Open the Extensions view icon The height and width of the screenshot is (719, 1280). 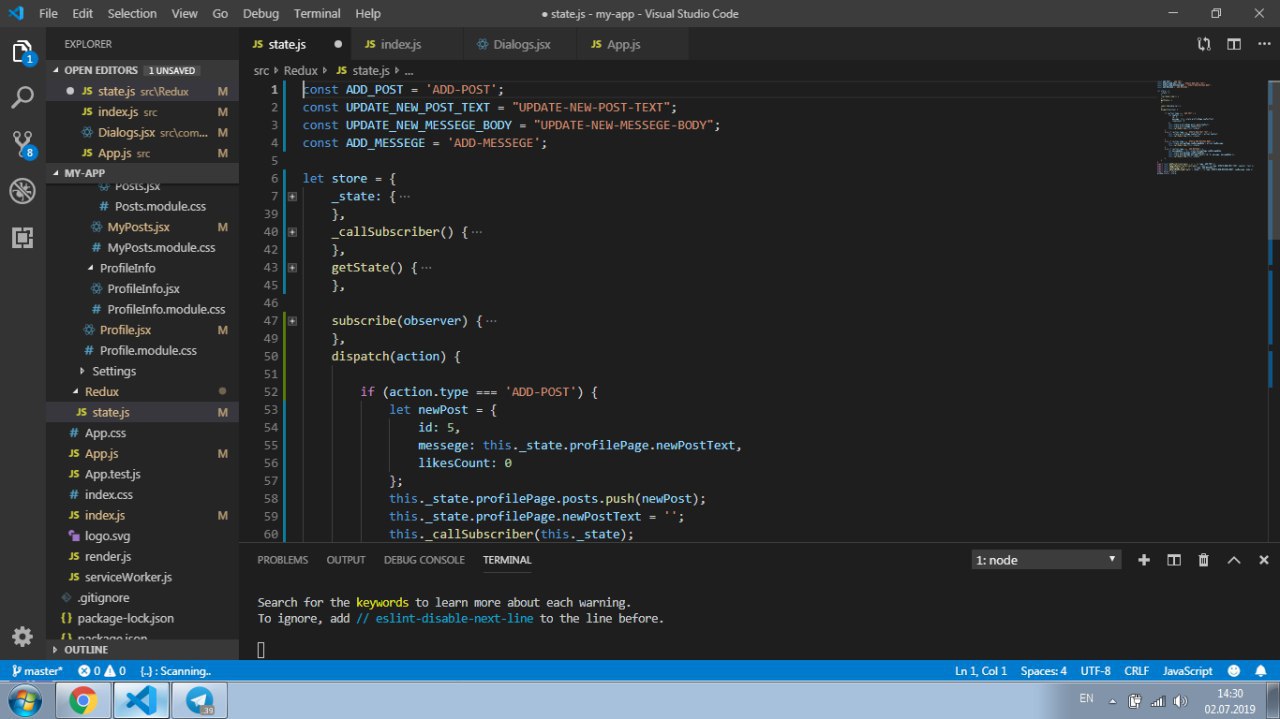point(22,237)
